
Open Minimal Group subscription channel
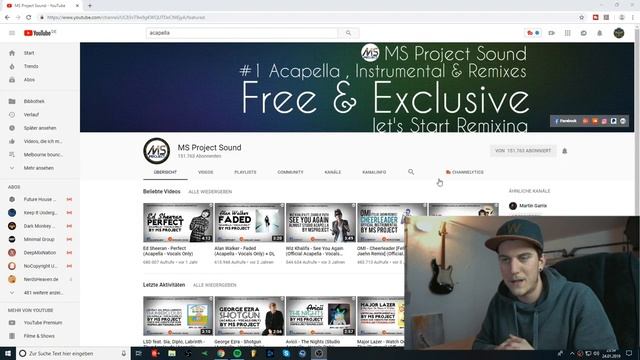(x=40, y=240)
